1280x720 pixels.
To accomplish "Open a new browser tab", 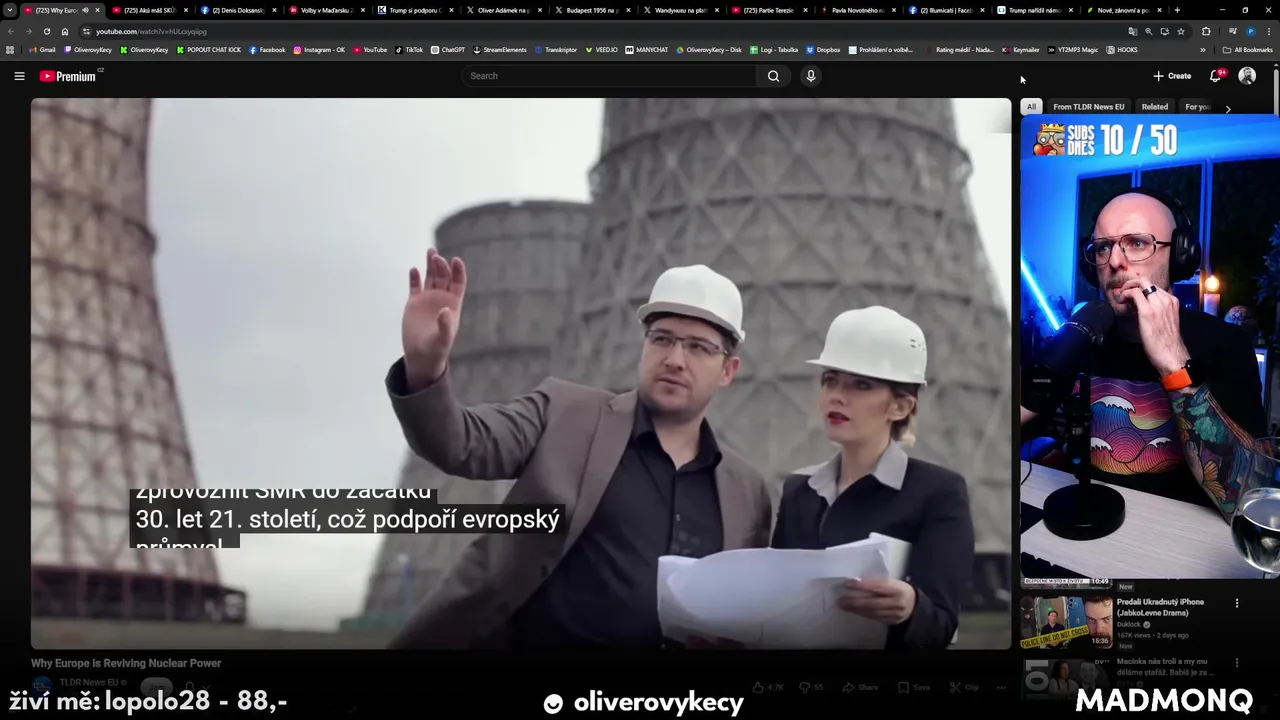I will pyautogui.click(x=1176, y=10).
